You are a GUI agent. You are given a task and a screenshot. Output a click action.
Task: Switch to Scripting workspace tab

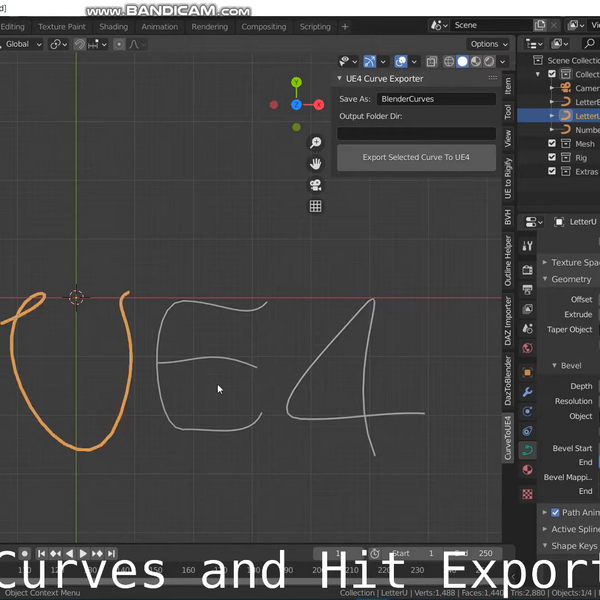click(x=315, y=27)
